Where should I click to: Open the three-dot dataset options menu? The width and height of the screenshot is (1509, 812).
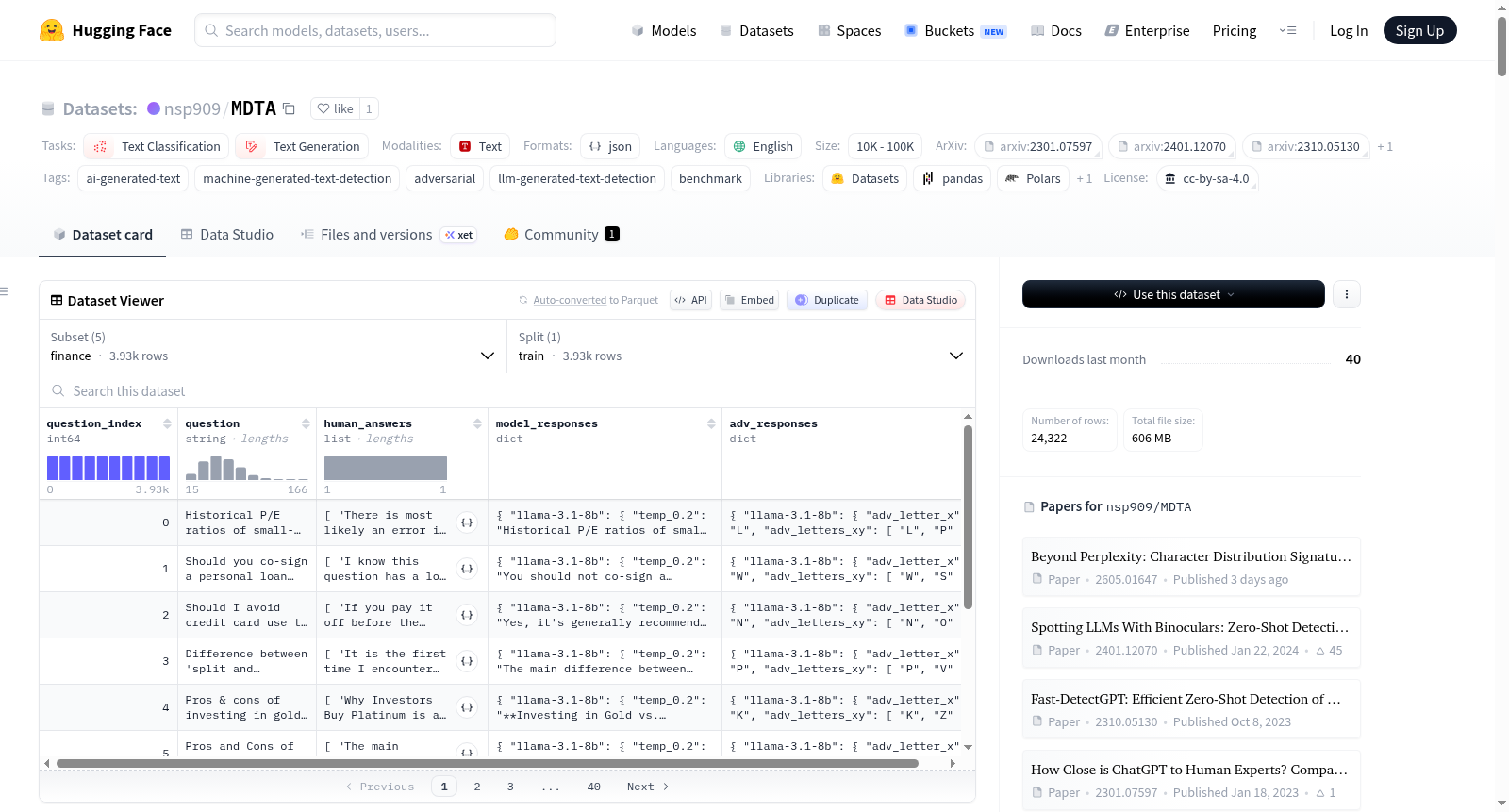[1347, 294]
